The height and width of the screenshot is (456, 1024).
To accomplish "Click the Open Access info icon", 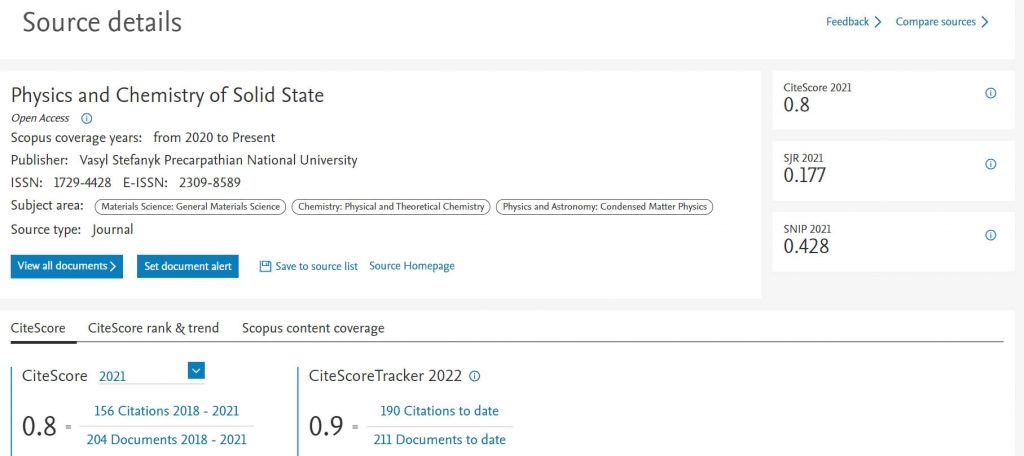I will tap(86, 118).
